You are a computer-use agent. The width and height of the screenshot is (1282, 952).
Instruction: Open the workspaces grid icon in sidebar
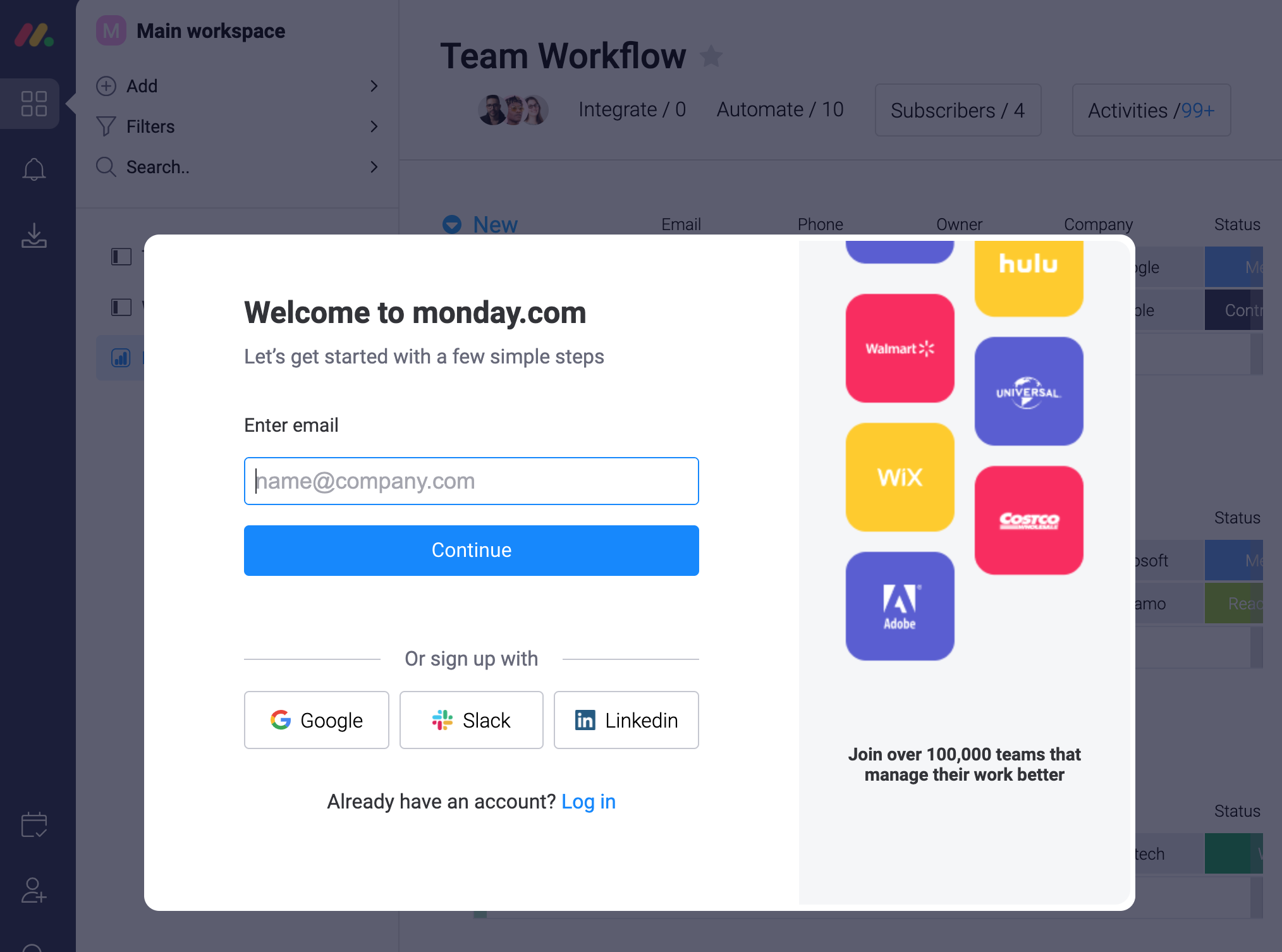34,104
